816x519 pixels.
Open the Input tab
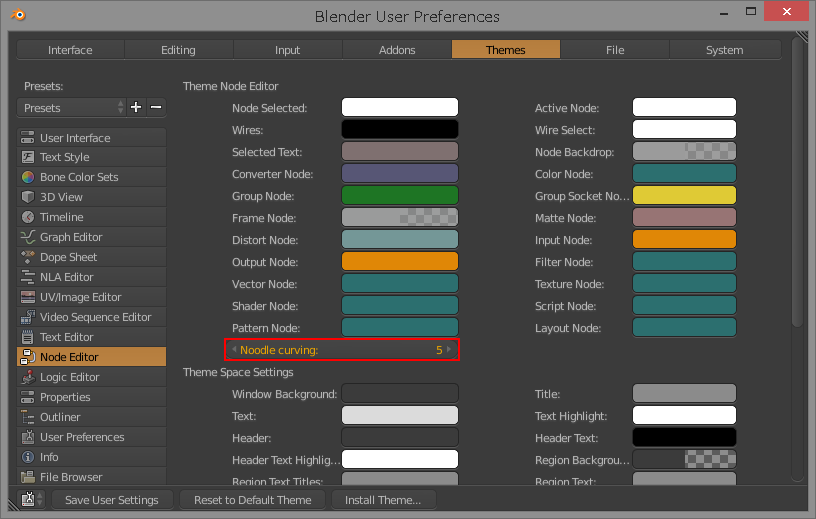pos(287,50)
